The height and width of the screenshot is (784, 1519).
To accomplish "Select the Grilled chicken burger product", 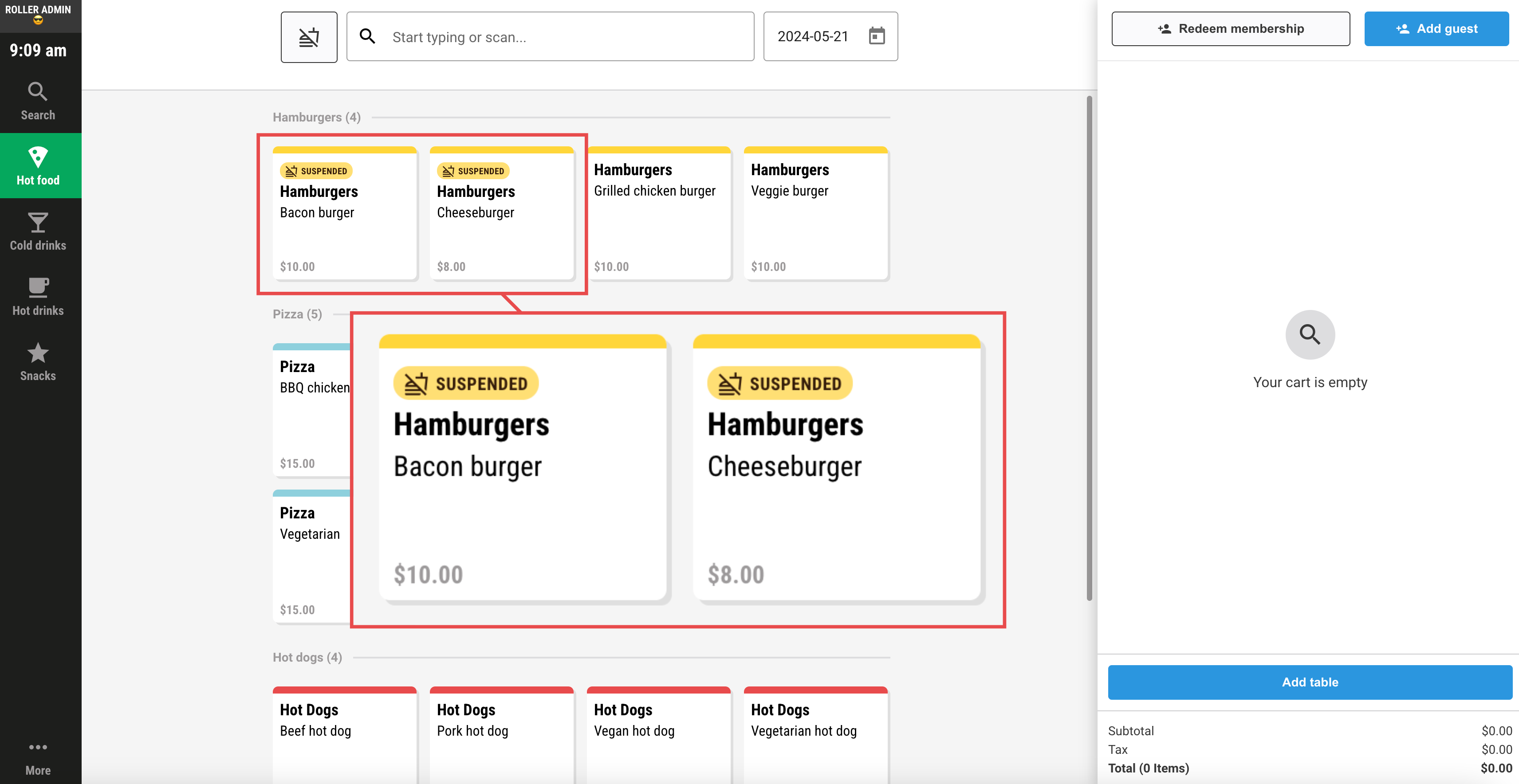I will coord(659,213).
